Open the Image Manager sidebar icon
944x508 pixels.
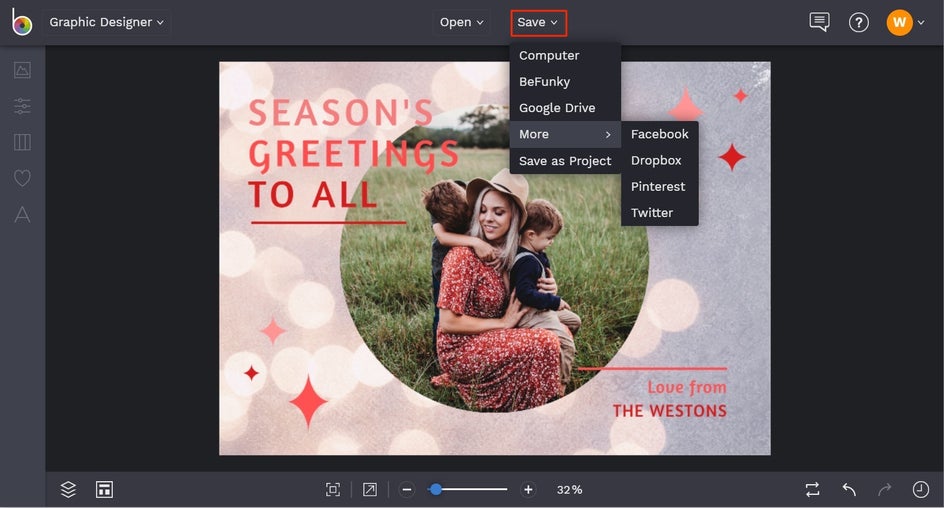[22, 70]
